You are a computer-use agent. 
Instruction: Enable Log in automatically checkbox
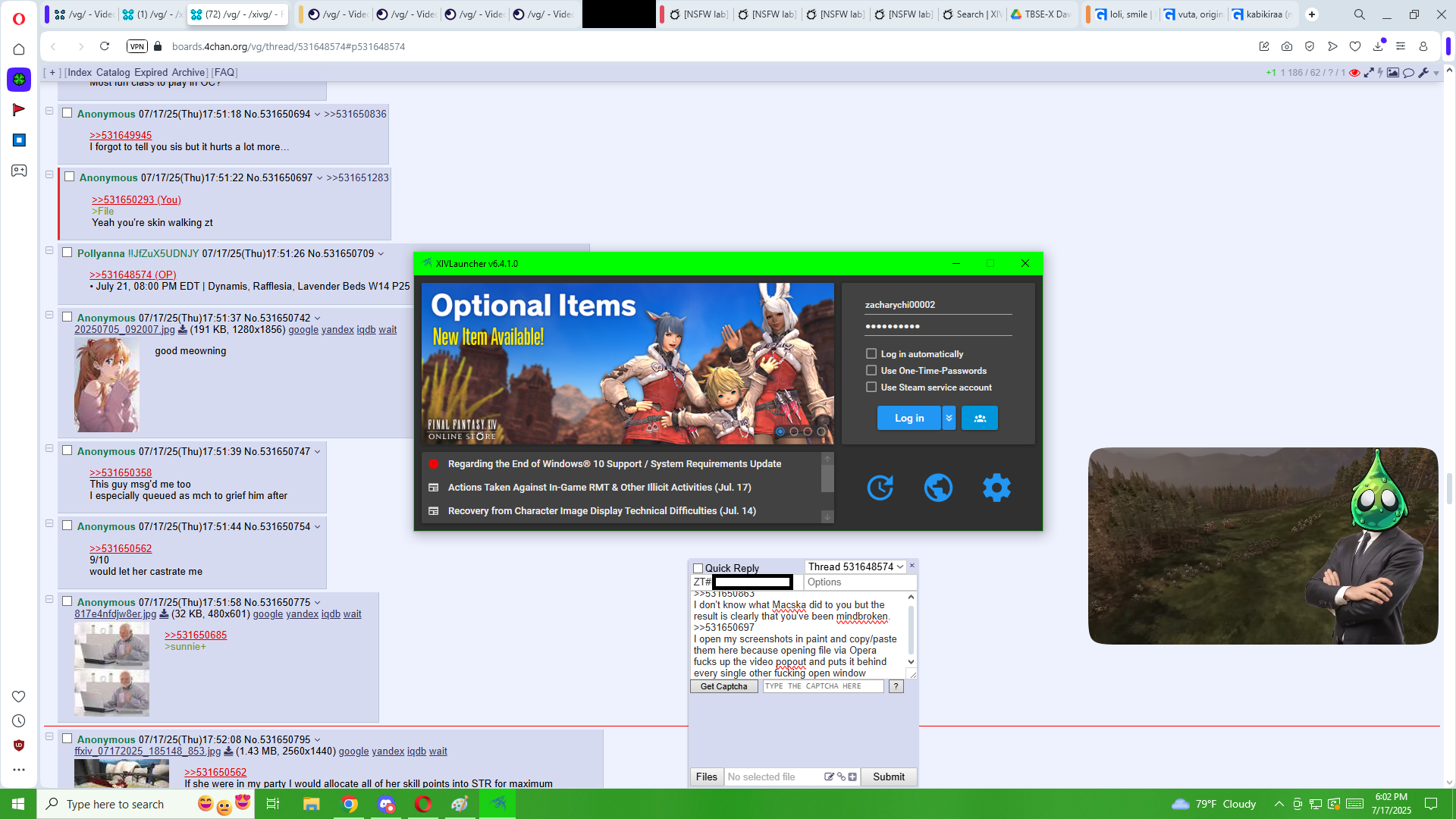click(x=871, y=353)
